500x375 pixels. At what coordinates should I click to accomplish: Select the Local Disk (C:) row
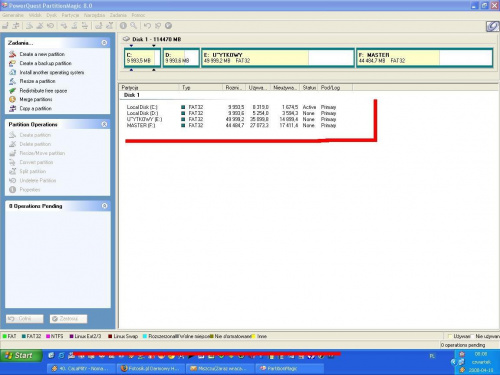231,107
